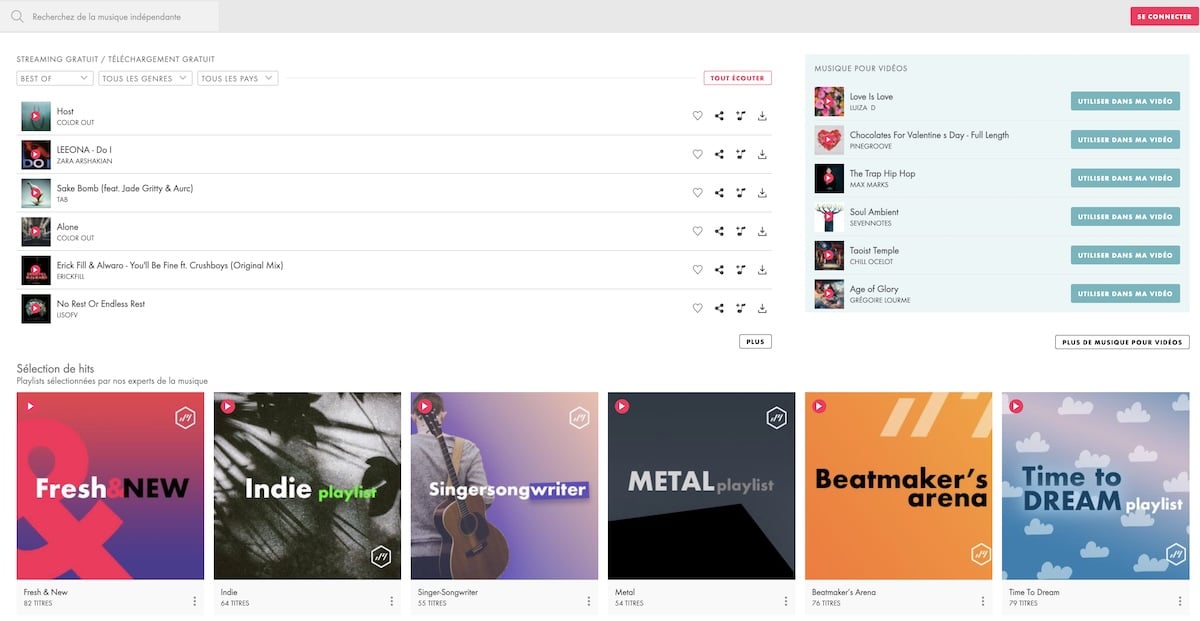The width and height of the screenshot is (1200, 621).
Task: Open the Beatmaker's arena playlist cover
Action: pyautogui.click(x=898, y=486)
